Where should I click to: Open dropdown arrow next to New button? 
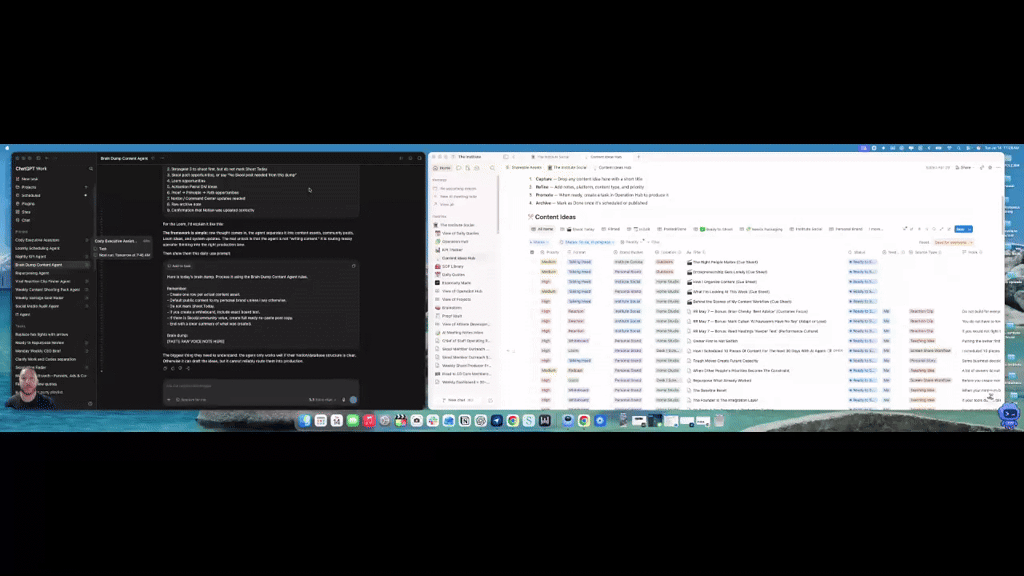click(x=970, y=229)
